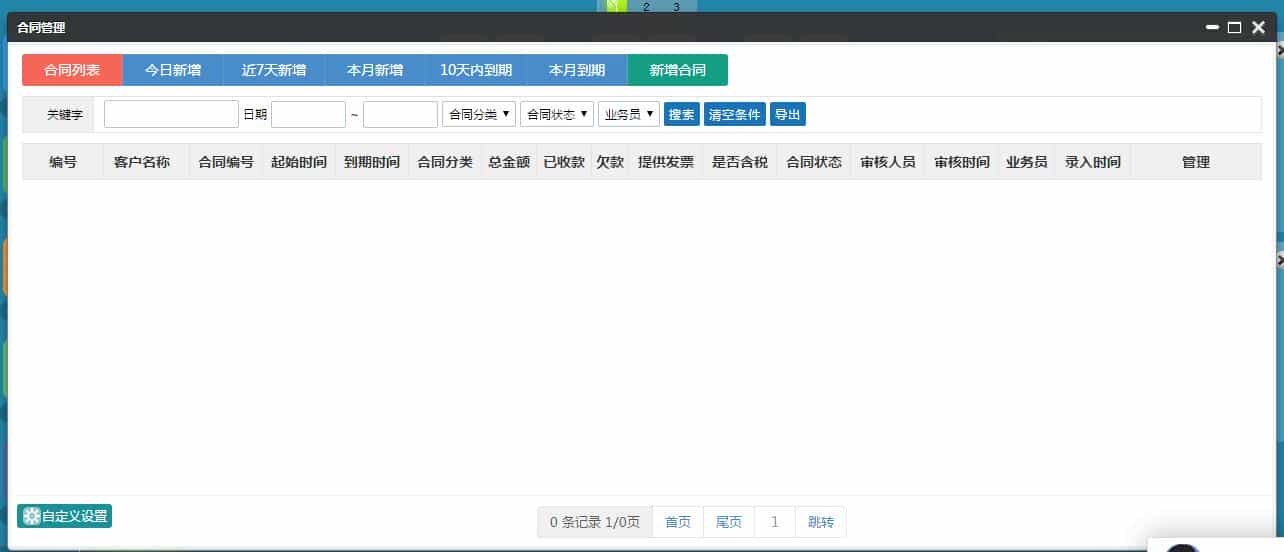Click the 合同编号 column header

click(226, 162)
